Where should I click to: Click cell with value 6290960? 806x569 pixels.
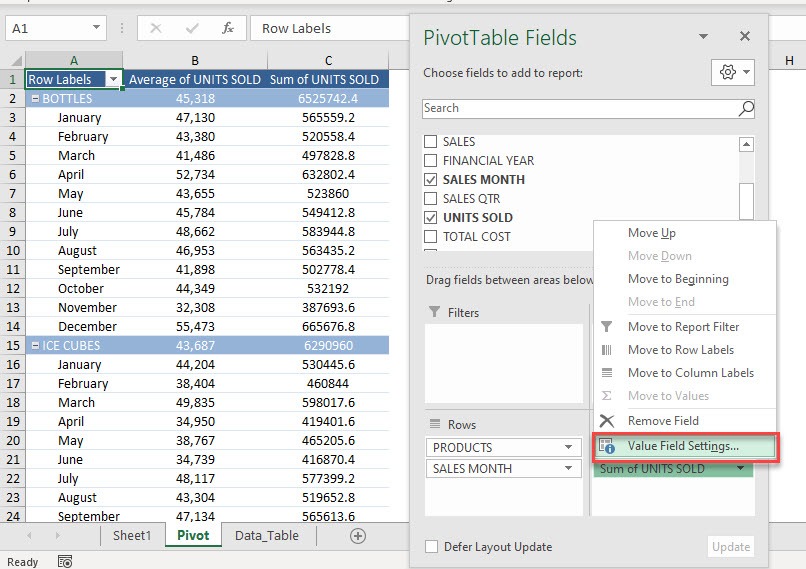pos(328,345)
